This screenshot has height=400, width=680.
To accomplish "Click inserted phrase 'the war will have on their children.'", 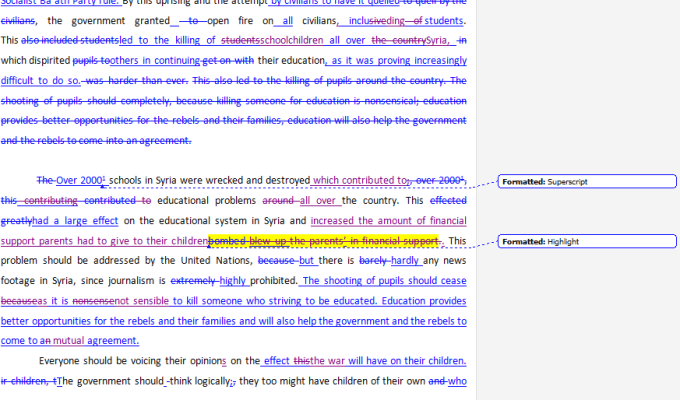I will point(388,361).
